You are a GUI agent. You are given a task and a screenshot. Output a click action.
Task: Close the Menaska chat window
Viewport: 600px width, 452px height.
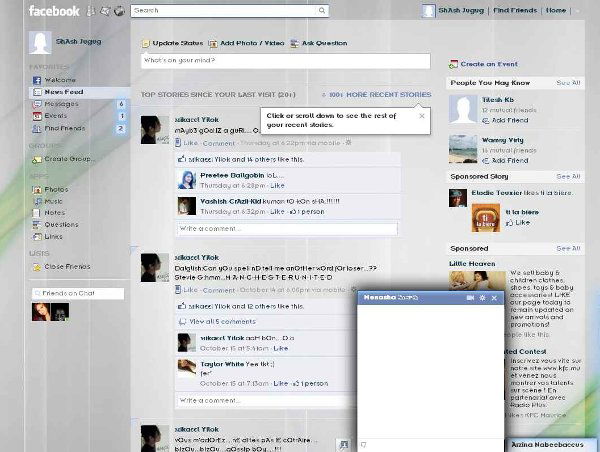point(494,298)
